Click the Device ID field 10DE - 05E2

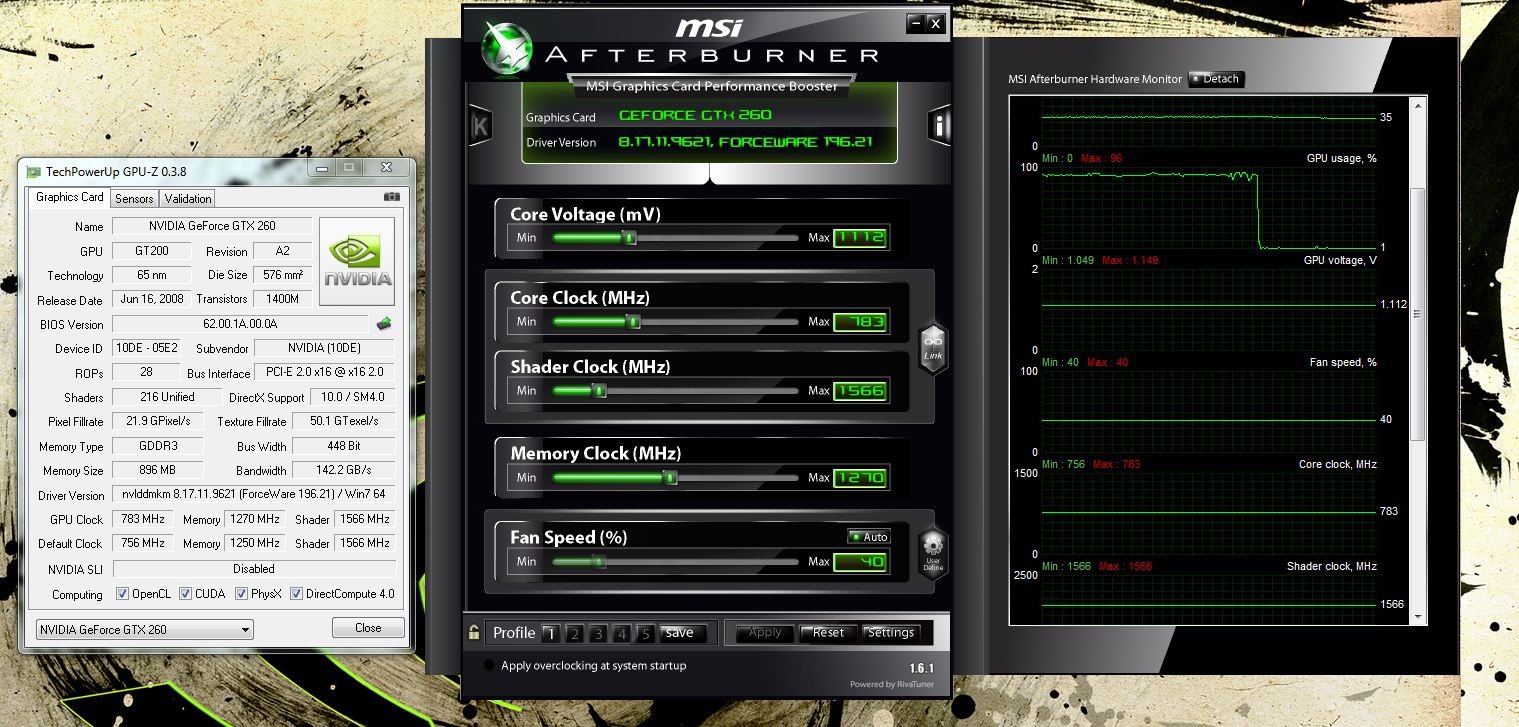click(x=146, y=349)
